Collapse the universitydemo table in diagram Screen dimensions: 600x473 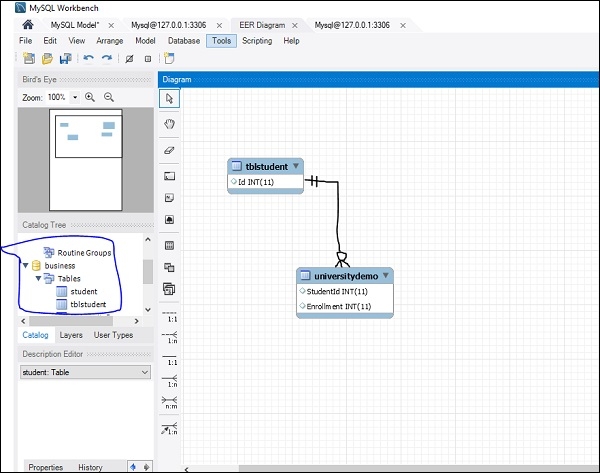(386, 276)
